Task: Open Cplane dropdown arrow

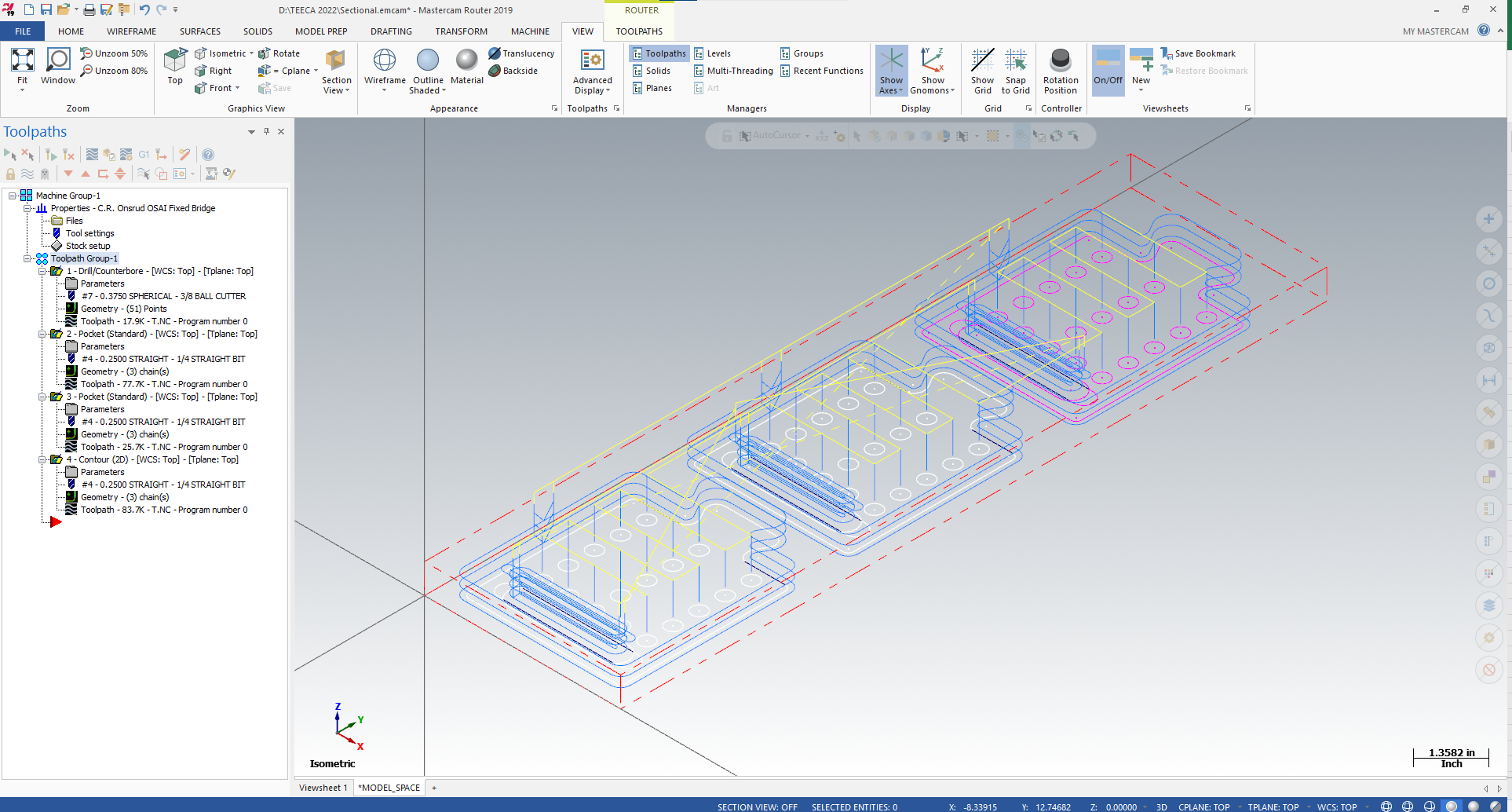Action: tap(316, 71)
